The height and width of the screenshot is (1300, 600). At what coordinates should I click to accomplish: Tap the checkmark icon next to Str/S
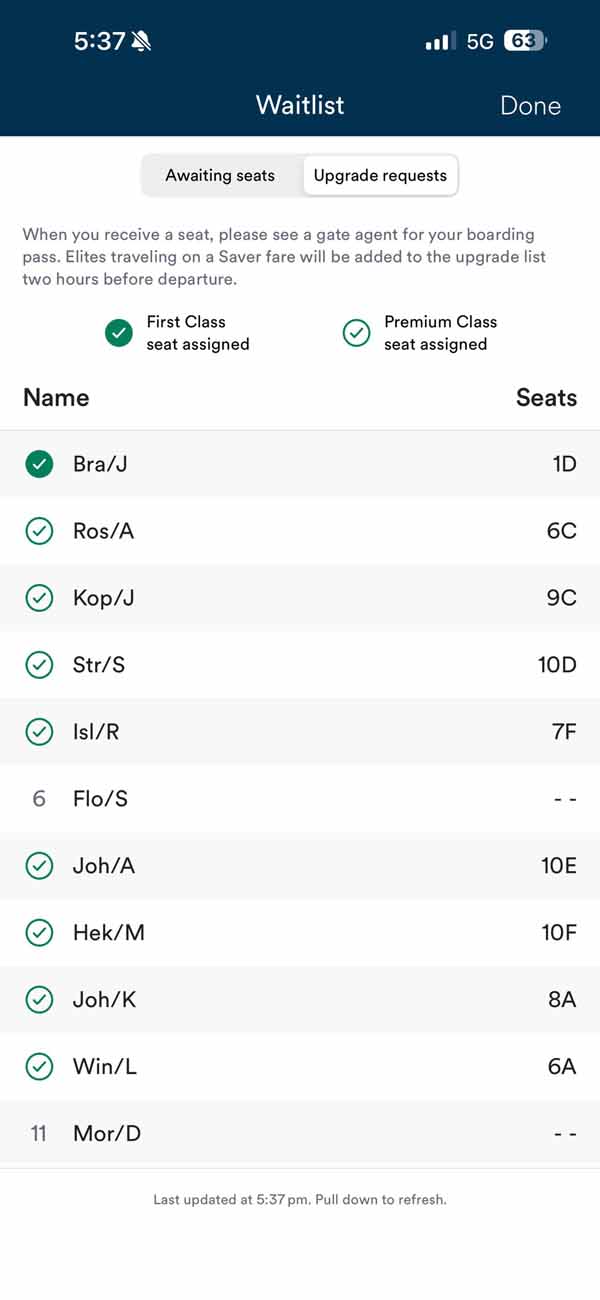39,665
